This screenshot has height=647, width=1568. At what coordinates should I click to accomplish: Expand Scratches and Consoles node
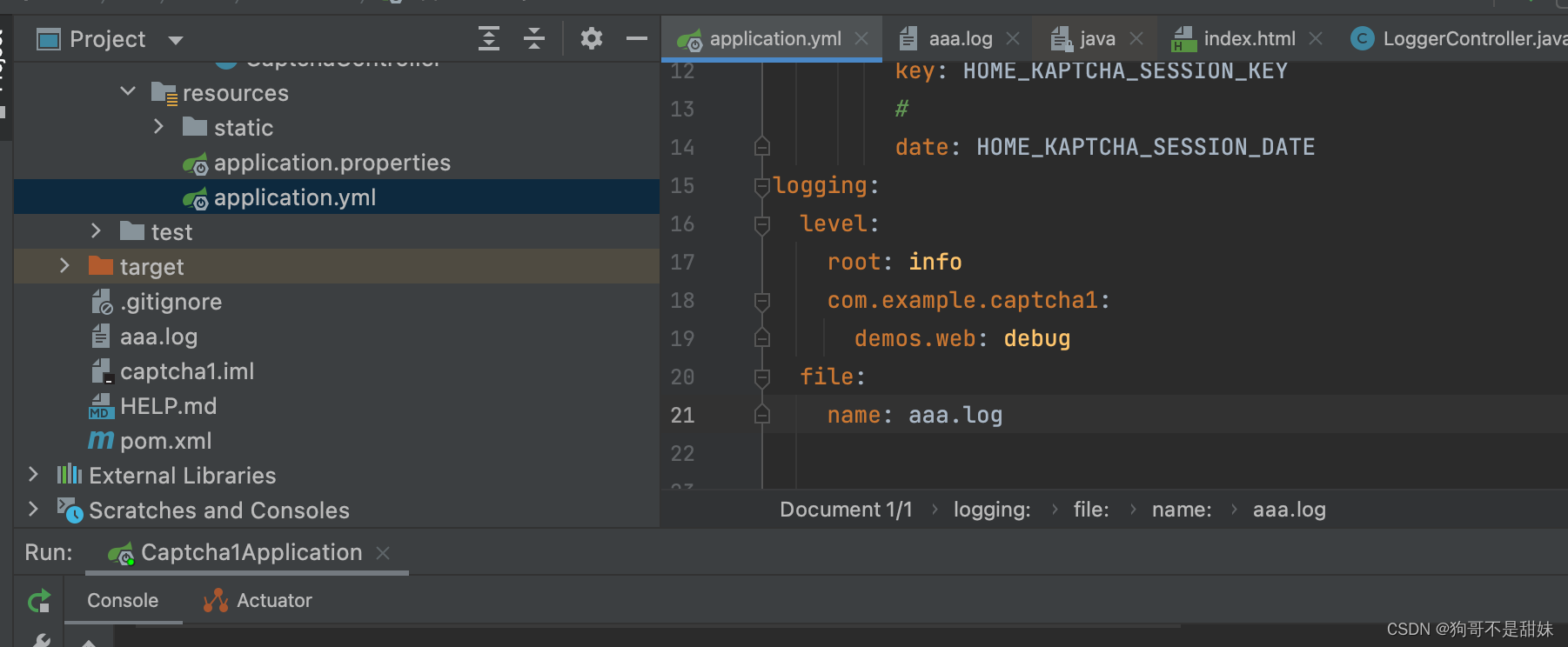34,509
